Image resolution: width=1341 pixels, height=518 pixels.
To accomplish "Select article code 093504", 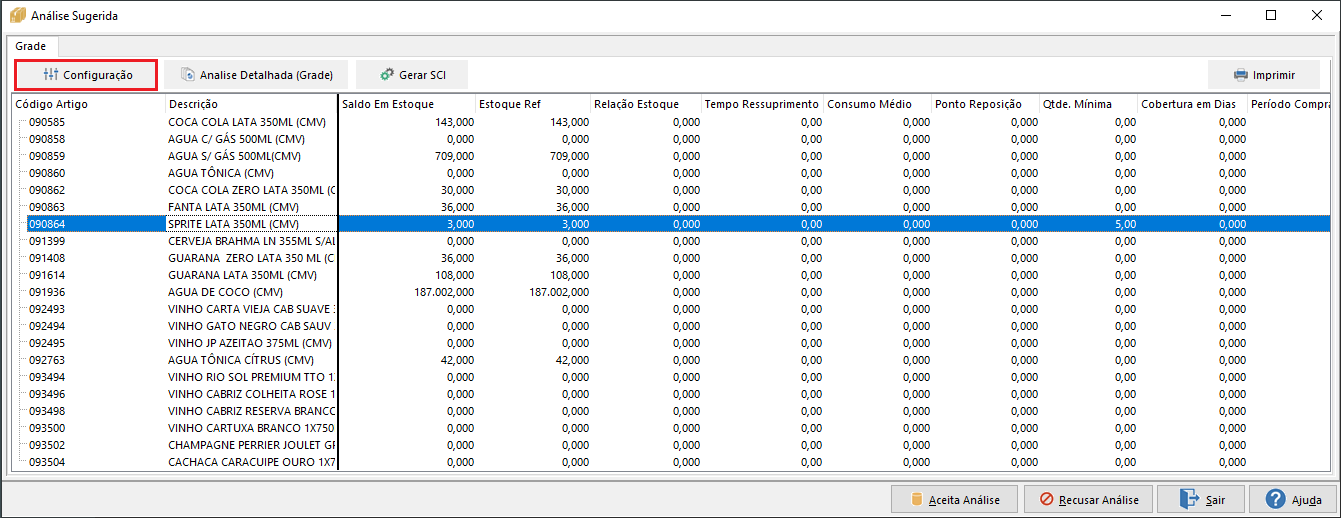I will point(47,462).
